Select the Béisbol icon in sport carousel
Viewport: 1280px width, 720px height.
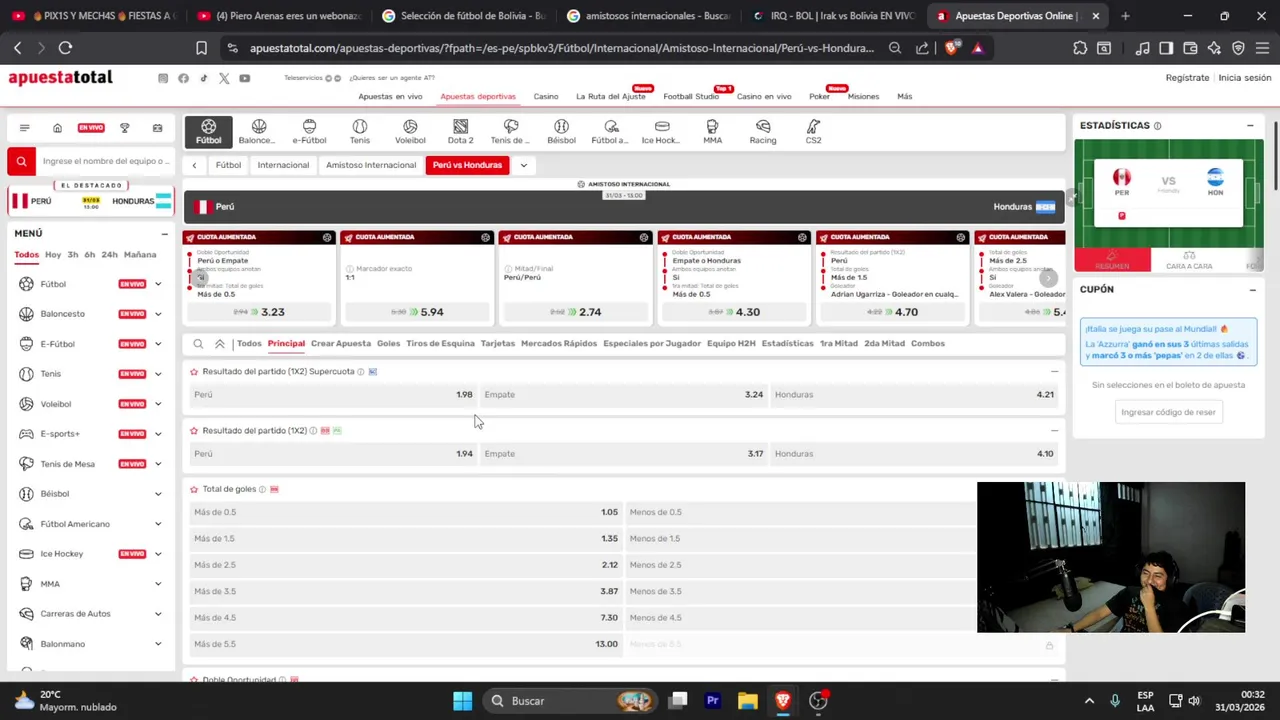click(x=561, y=132)
